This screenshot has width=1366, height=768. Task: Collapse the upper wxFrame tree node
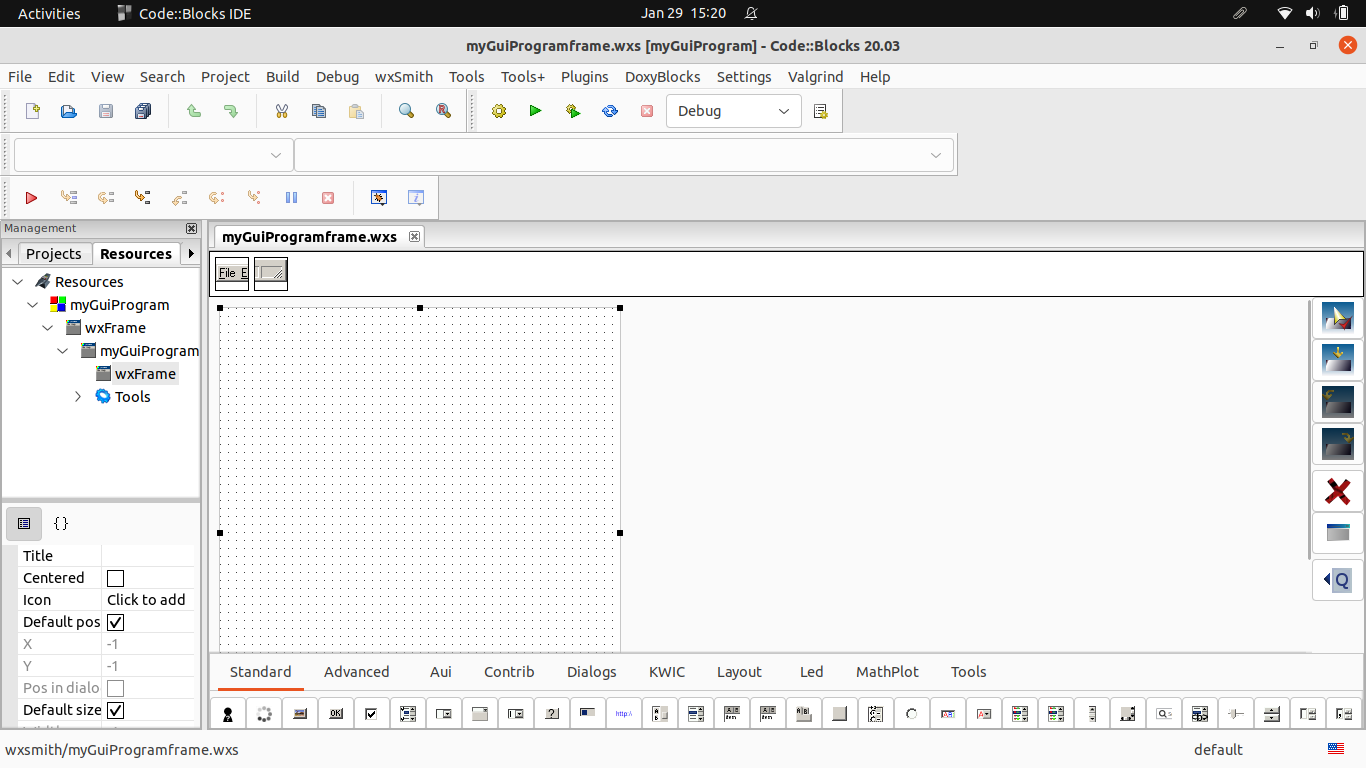48,328
